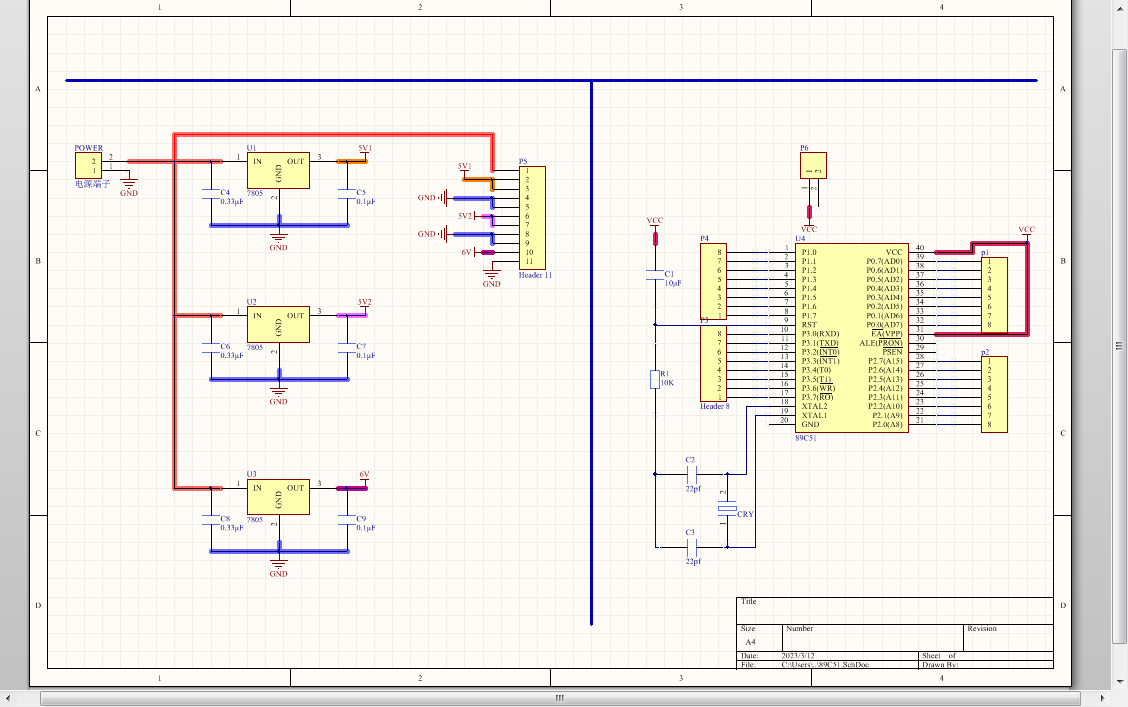Viewport: 1128px width, 707px height.
Task: Click the vertical scrollbar thumb
Action: point(1119,347)
